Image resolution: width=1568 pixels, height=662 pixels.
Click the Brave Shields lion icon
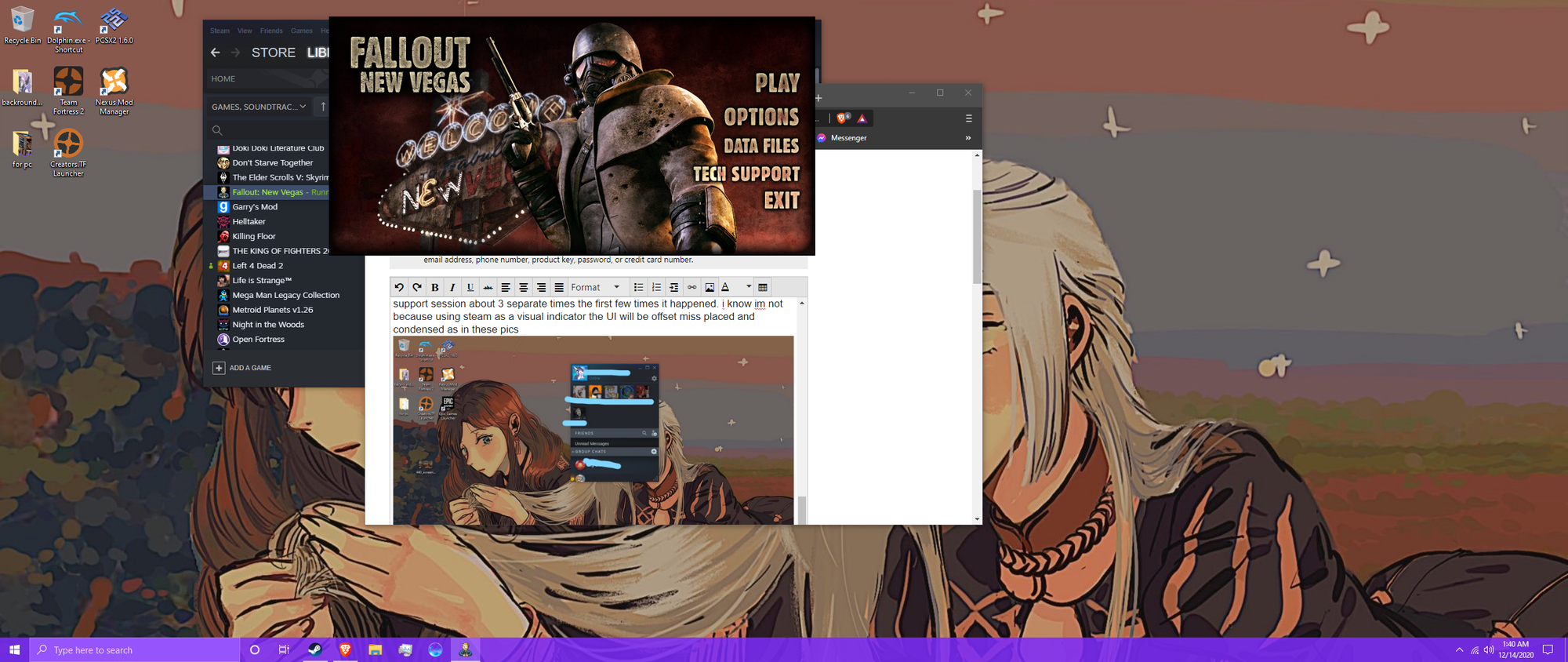coord(843,118)
